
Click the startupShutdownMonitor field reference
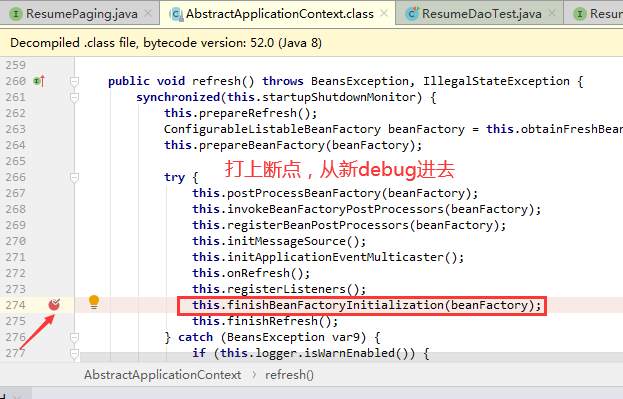pyautogui.click(x=338, y=97)
